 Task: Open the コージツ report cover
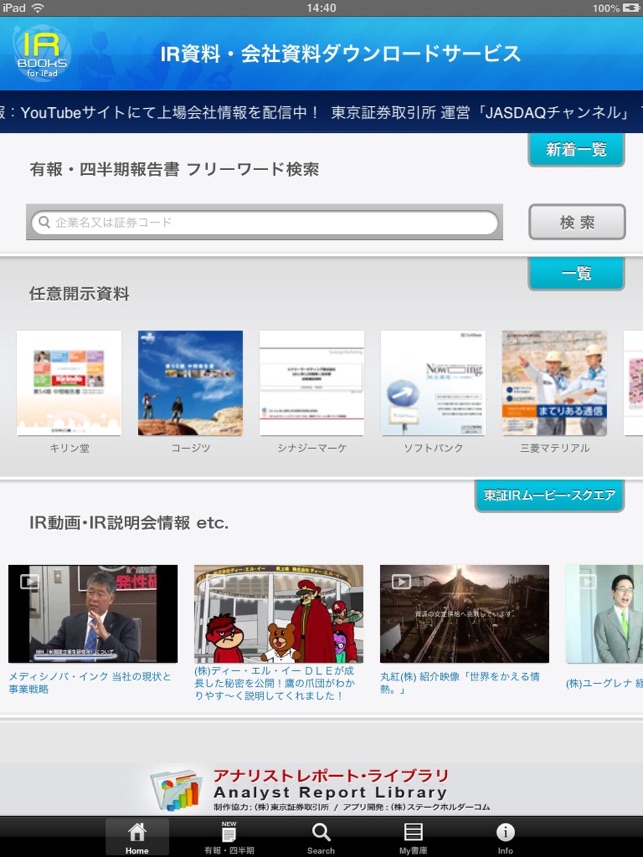pyautogui.click(x=190, y=383)
